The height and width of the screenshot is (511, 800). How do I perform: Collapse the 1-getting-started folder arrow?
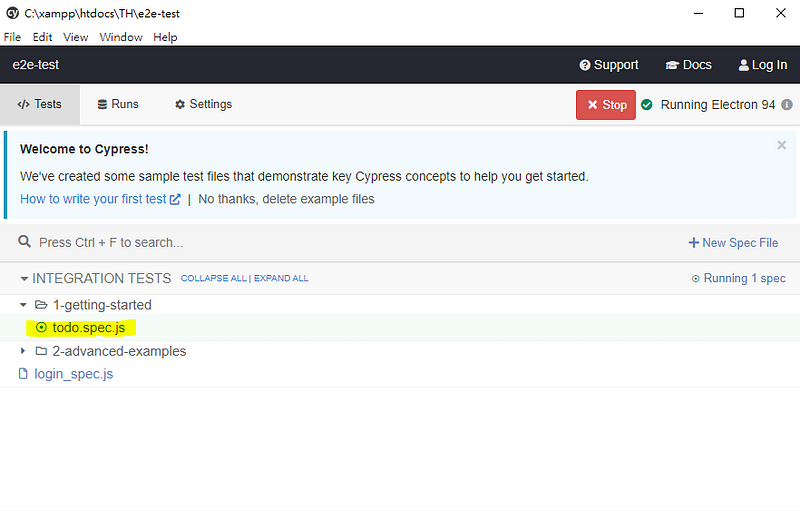click(x=24, y=305)
